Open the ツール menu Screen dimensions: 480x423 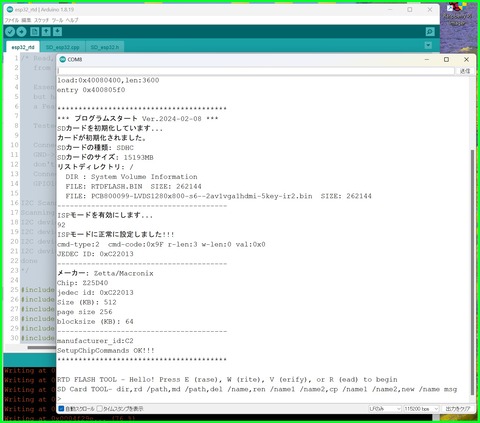pos(57,20)
